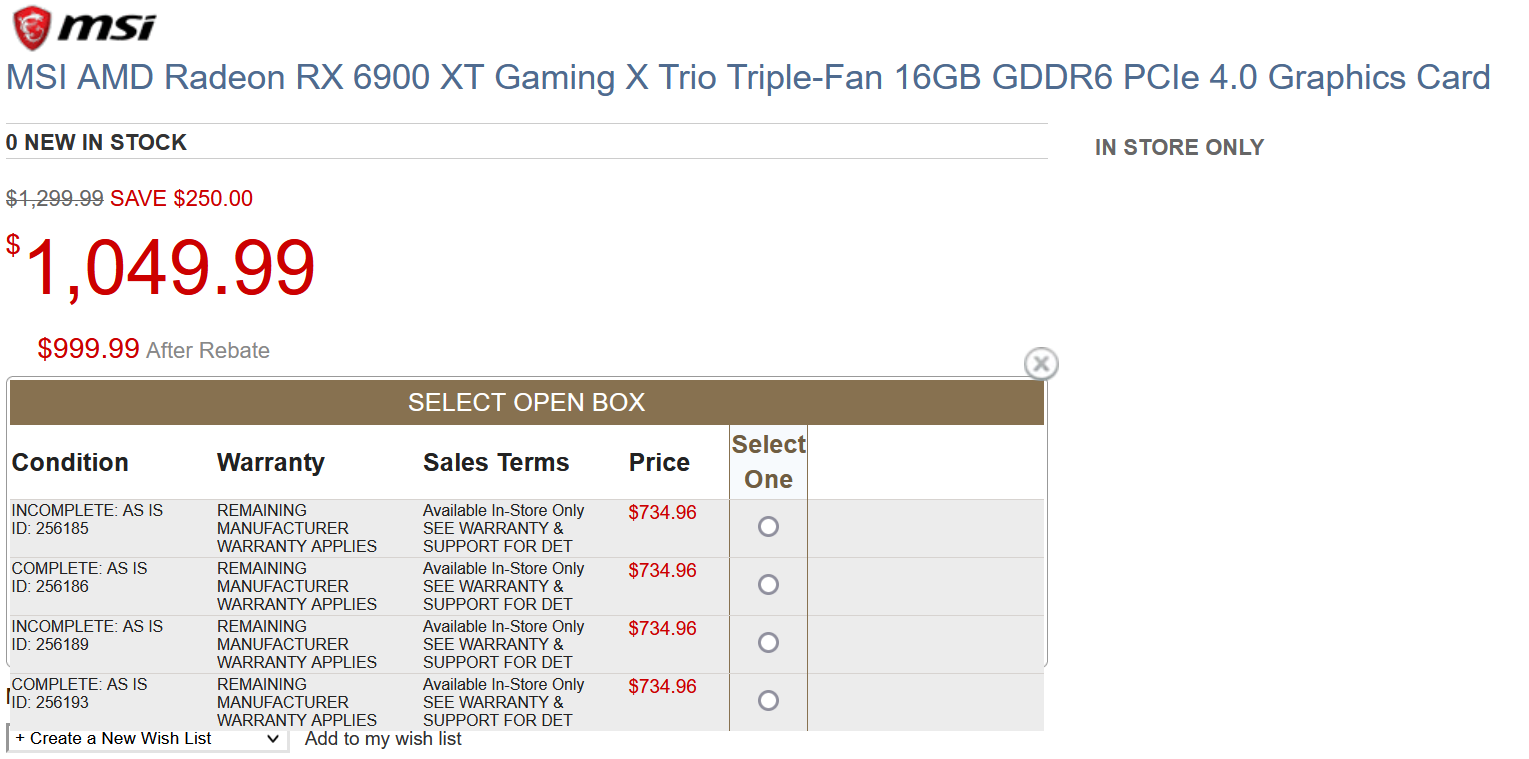The image size is (1529, 759).
Task: Click the Add to my wish list link
Action: coord(383,739)
